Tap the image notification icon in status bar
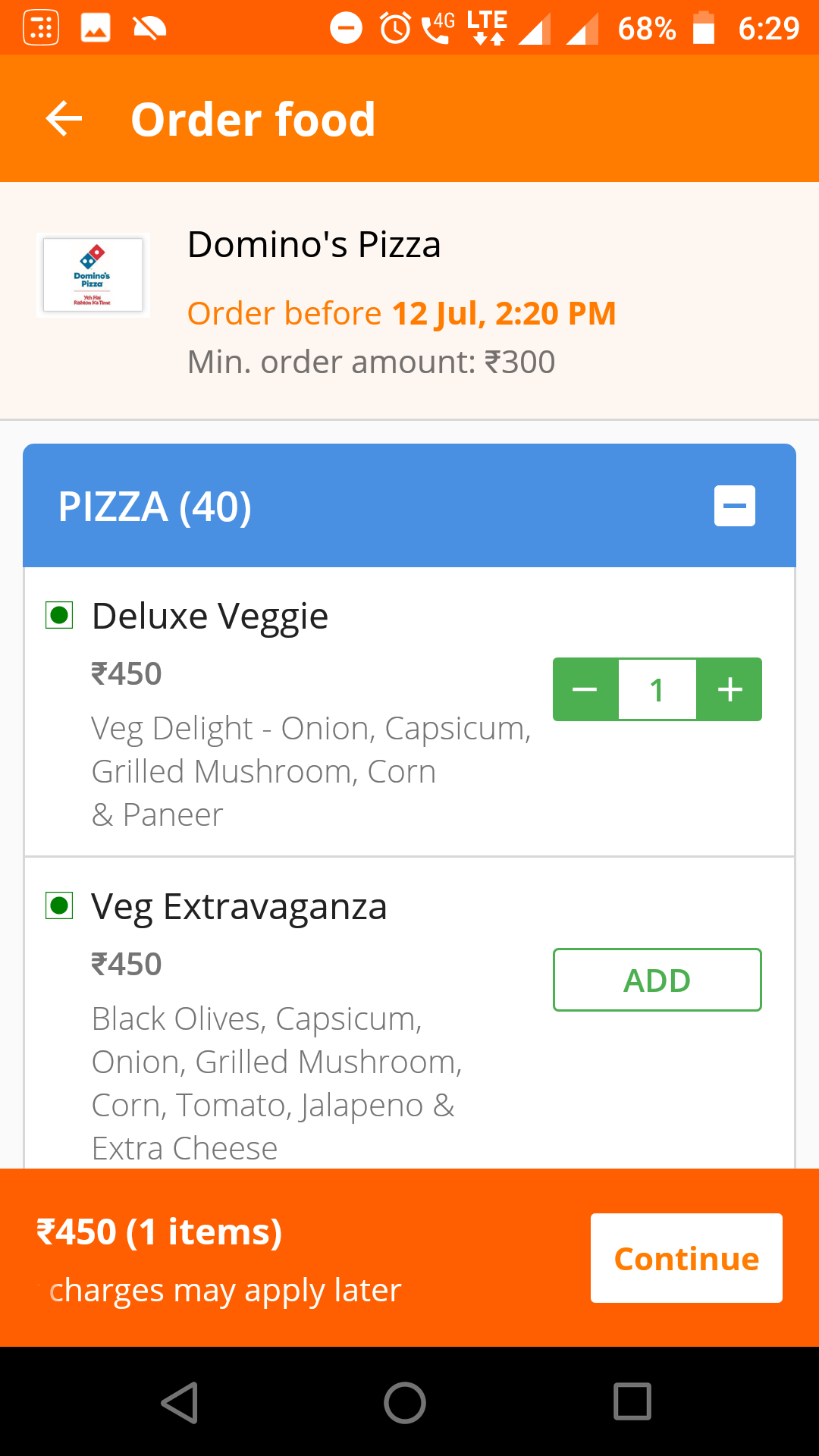 96,29
